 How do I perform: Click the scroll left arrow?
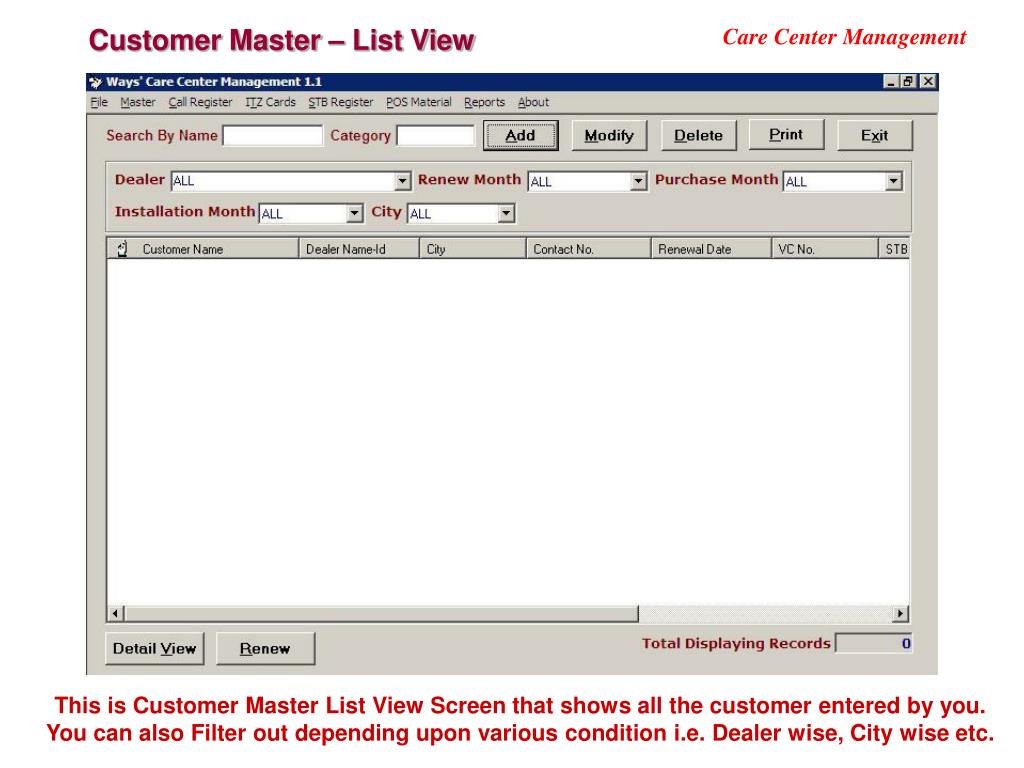[116, 613]
